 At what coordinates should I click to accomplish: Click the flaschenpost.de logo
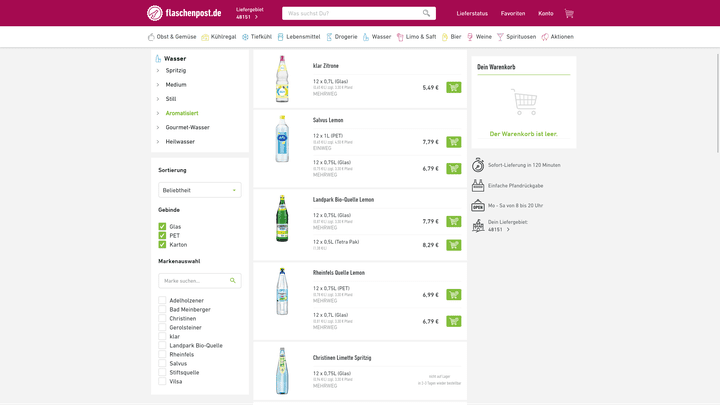pos(184,13)
